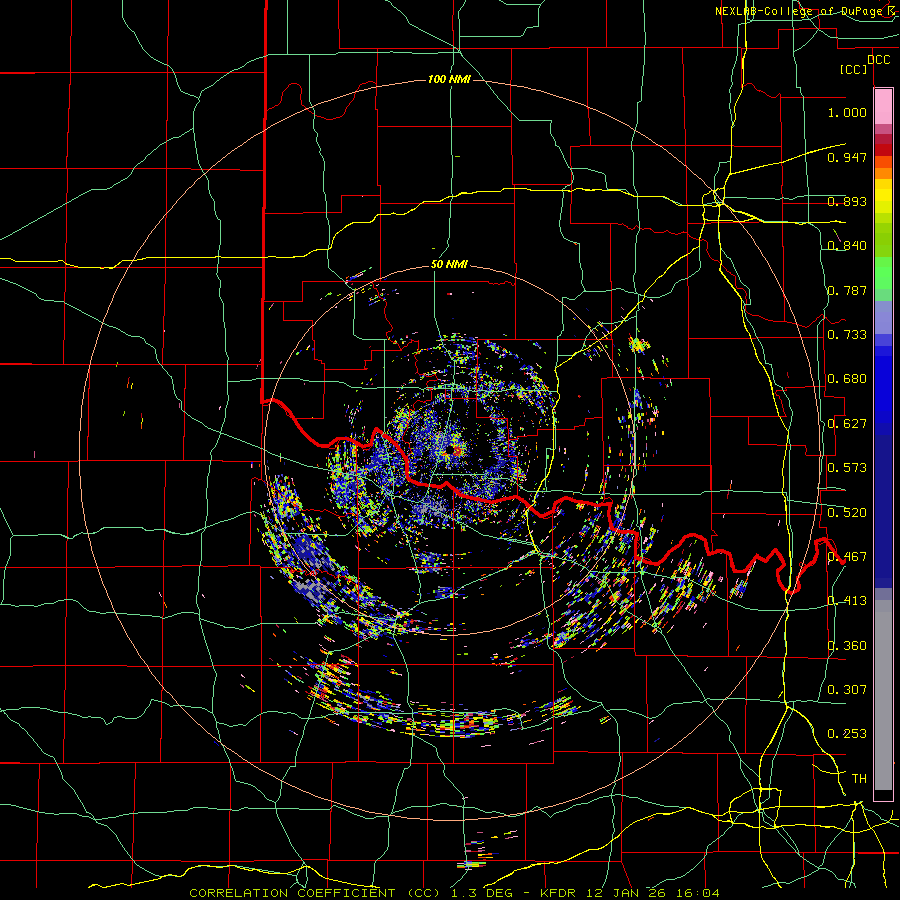
Task: Click the [CC] legend header
Action: (854, 69)
